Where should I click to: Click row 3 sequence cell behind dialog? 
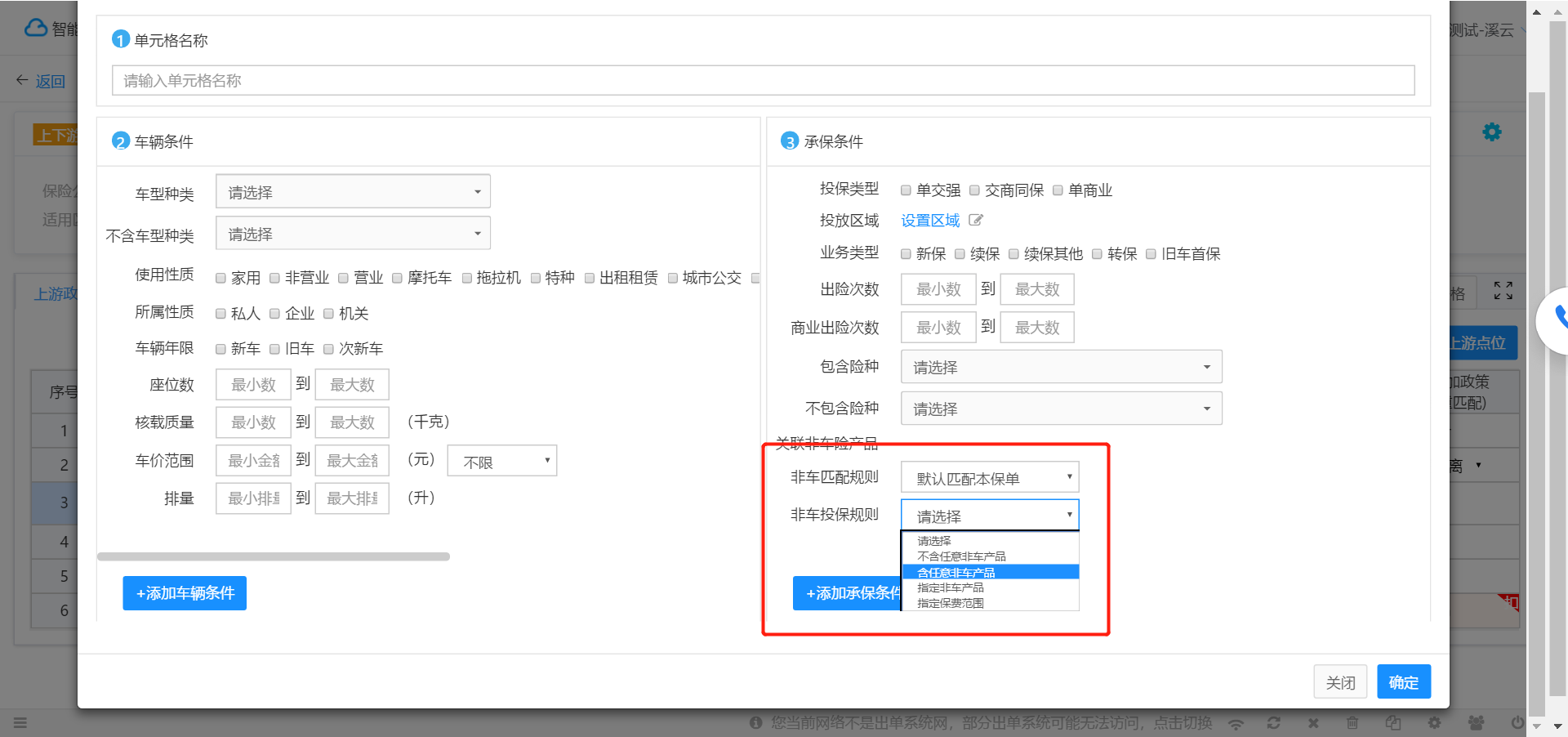click(55, 502)
